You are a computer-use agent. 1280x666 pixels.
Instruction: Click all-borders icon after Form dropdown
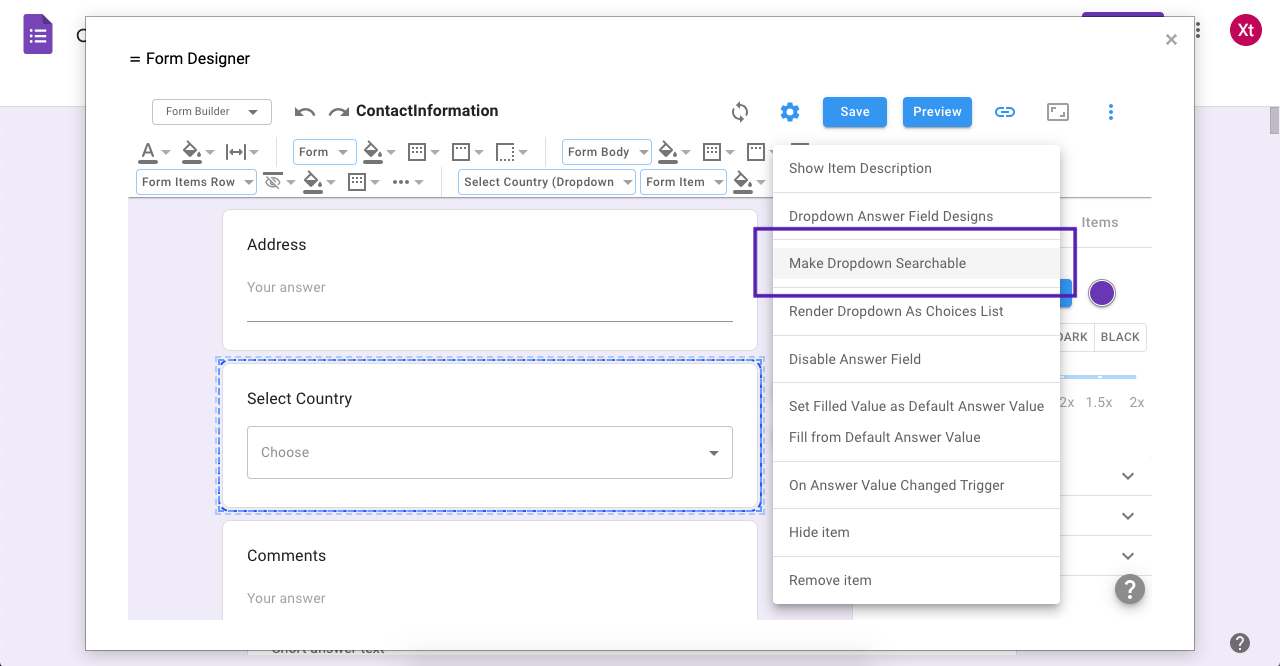tap(418, 152)
